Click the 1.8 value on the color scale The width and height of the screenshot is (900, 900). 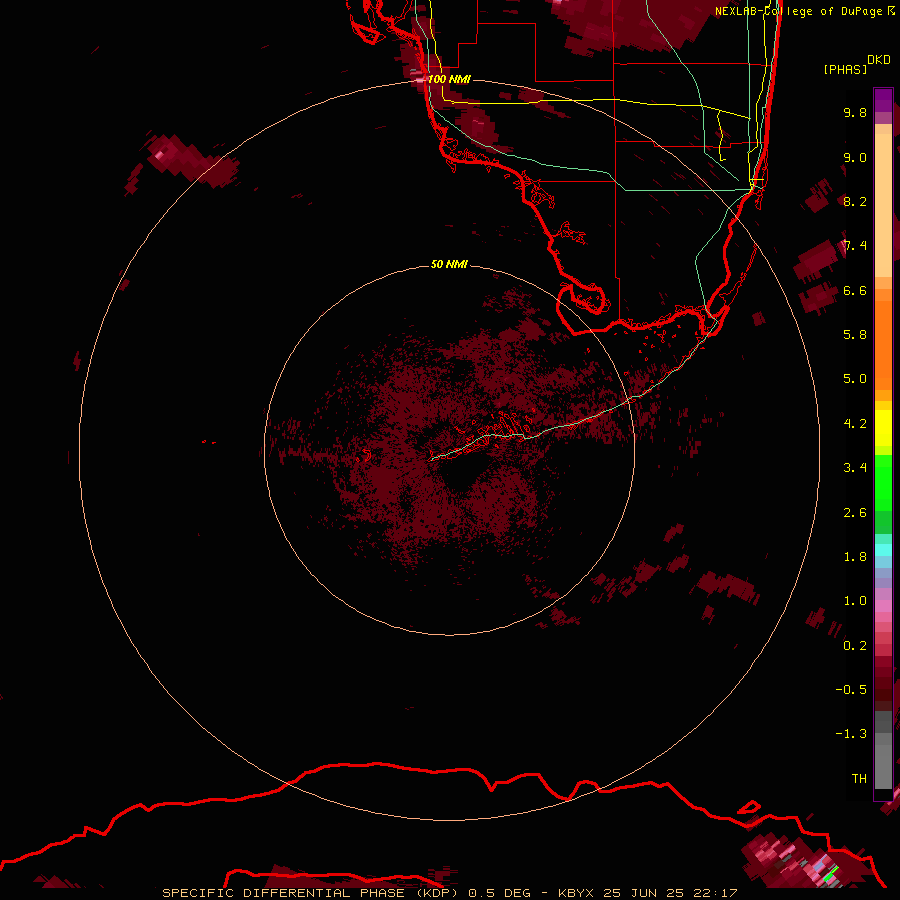point(855,557)
